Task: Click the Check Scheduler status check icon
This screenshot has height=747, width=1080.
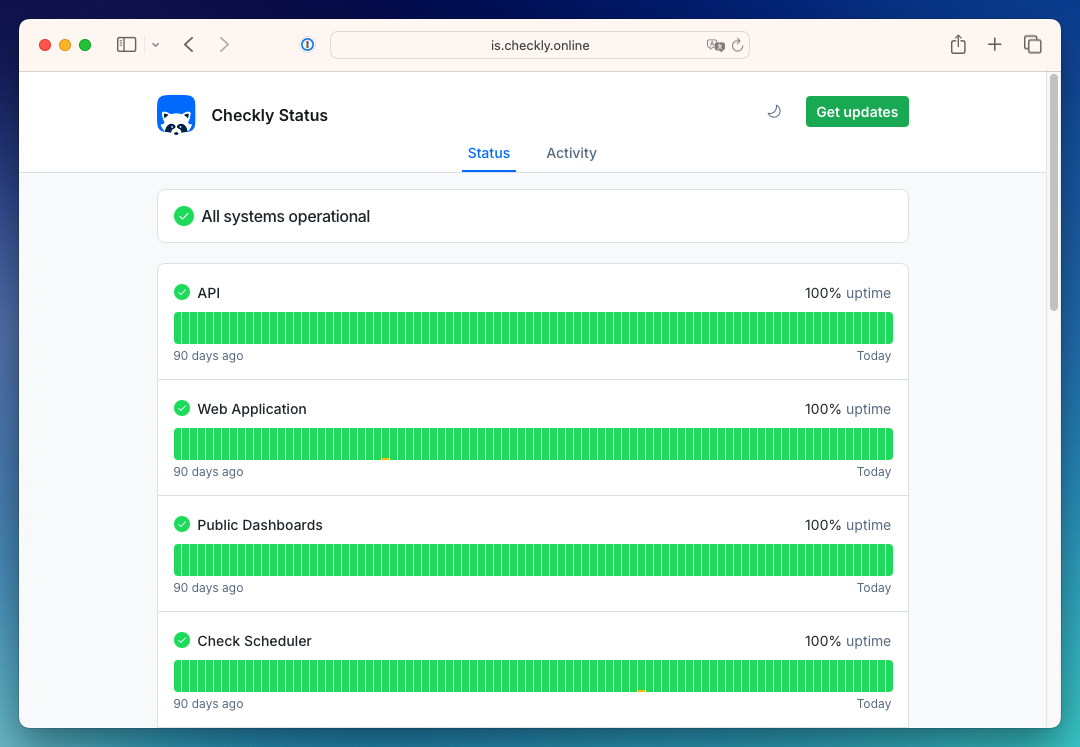Action: (x=182, y=640)
